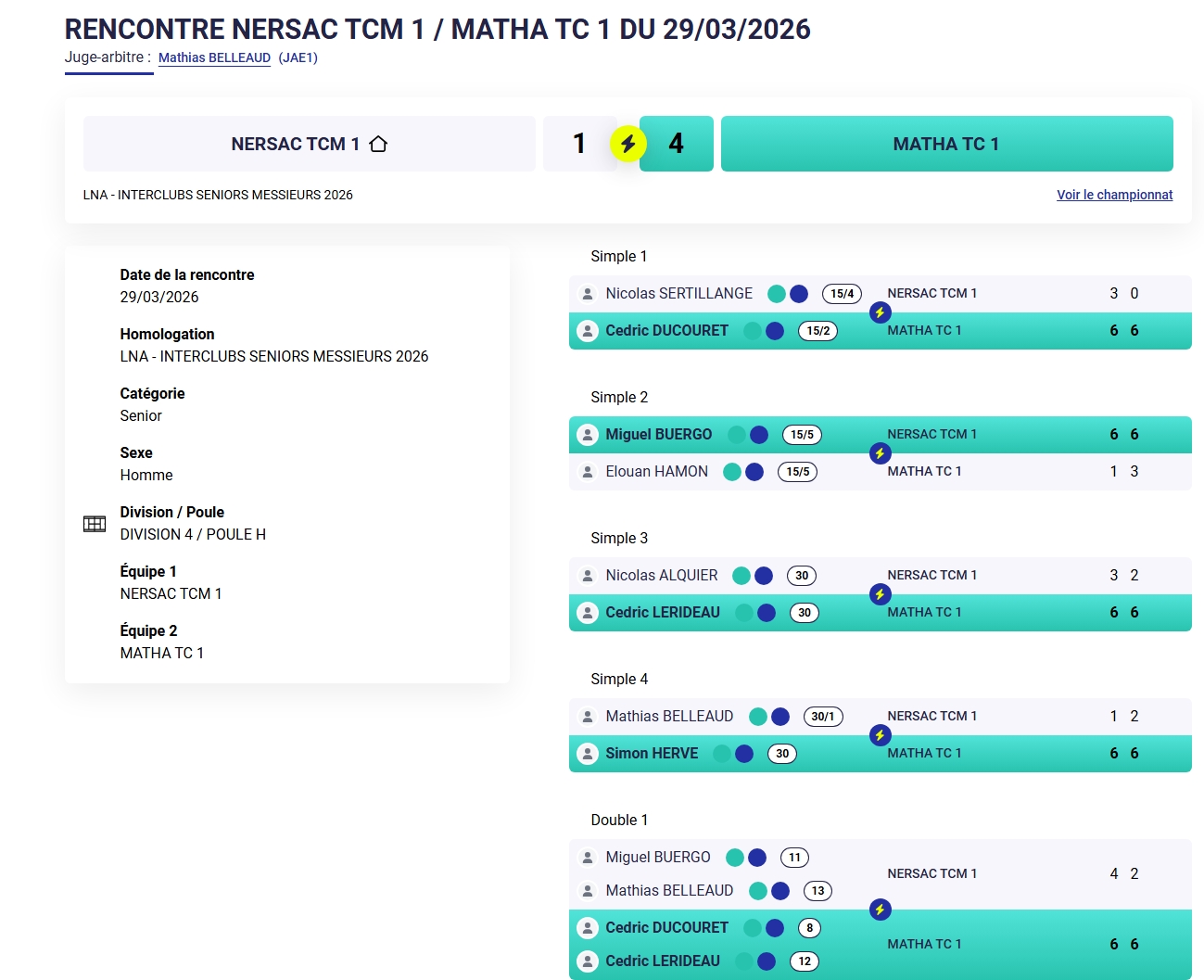Viewport: 1204px width, 980px height.
Task: Select the MATHA TC 1 team banner
Action: pos(946,144)
